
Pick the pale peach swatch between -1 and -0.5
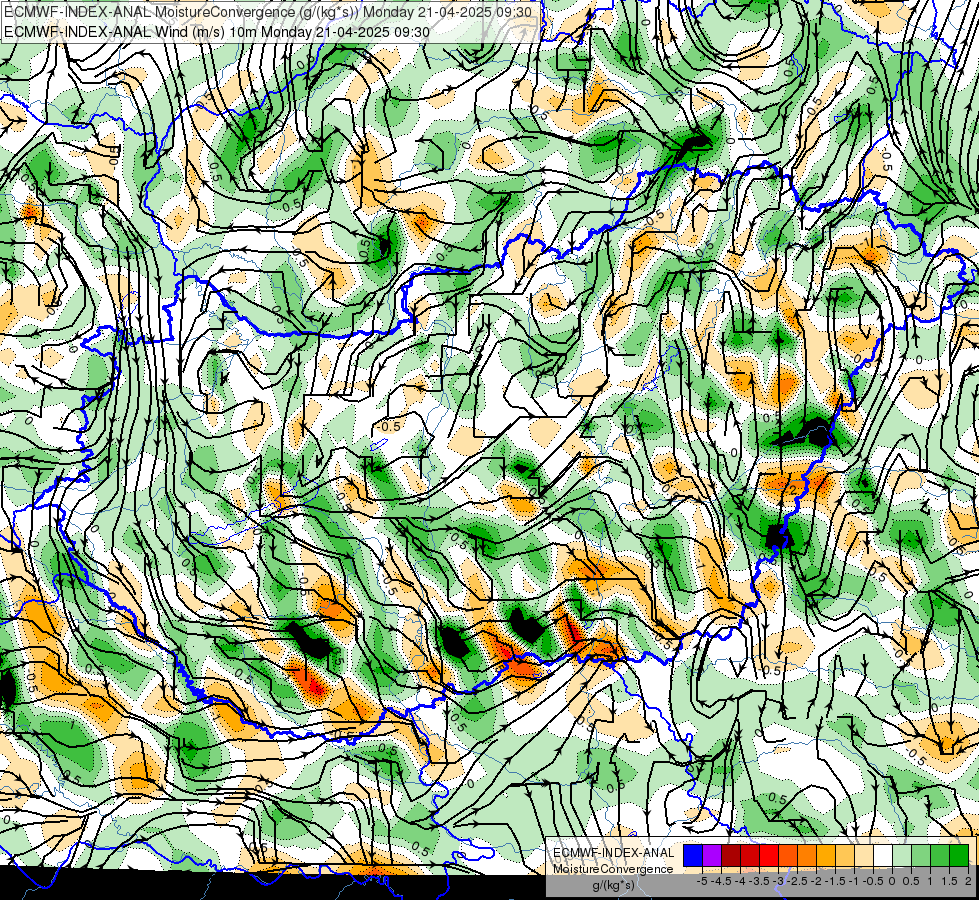click(x=864, y=855)
